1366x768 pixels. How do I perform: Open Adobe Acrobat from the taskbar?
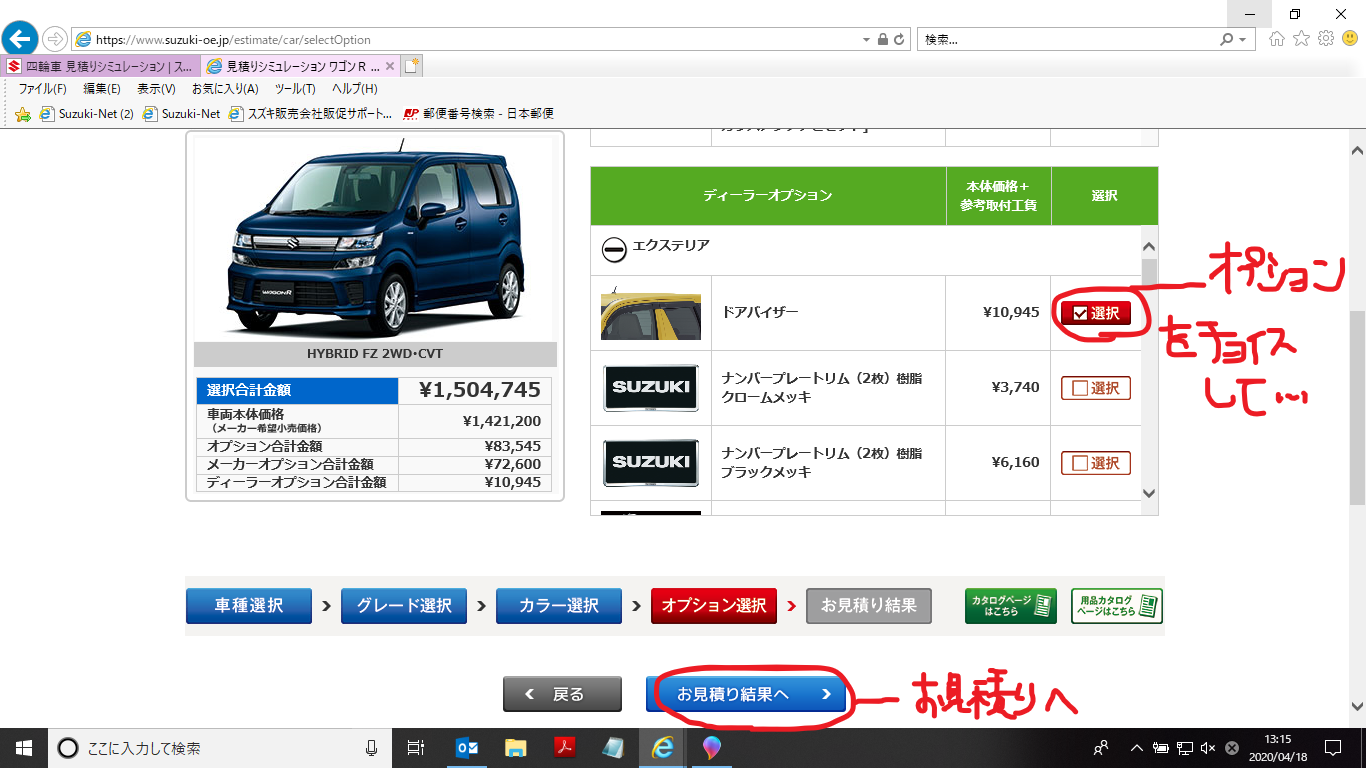point(564,747)
